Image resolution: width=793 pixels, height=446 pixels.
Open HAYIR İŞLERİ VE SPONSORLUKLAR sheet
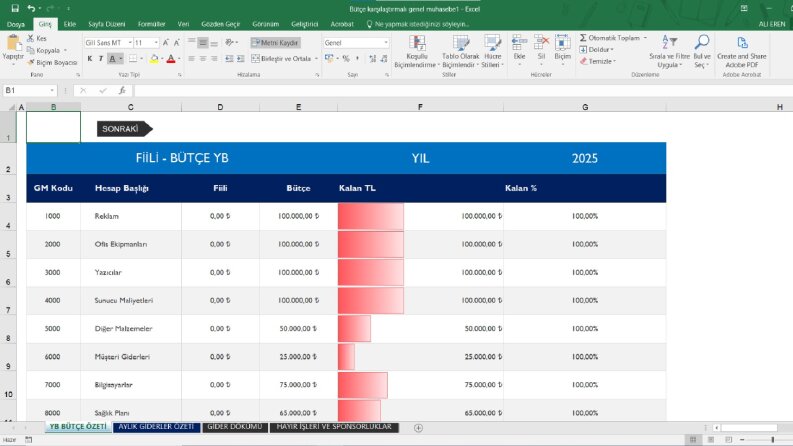[x=334, y=427]
